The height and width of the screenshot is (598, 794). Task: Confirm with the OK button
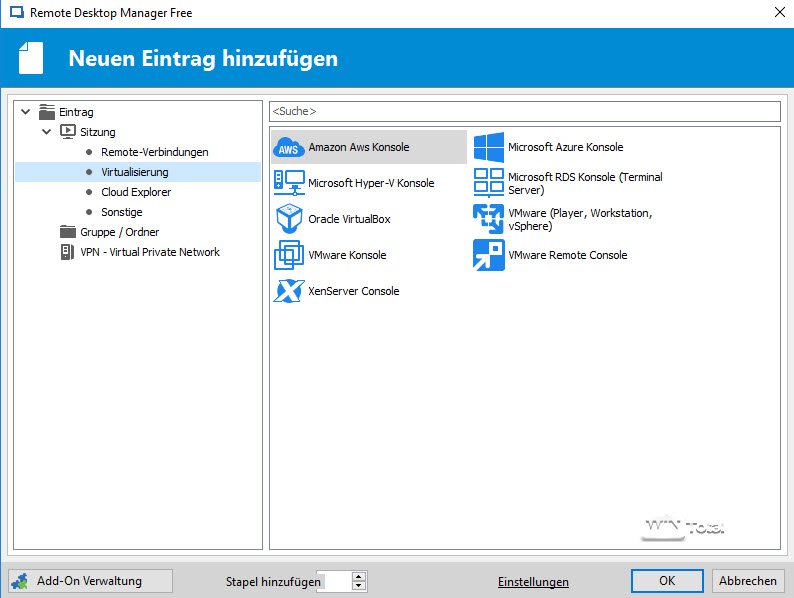(667, 581)
